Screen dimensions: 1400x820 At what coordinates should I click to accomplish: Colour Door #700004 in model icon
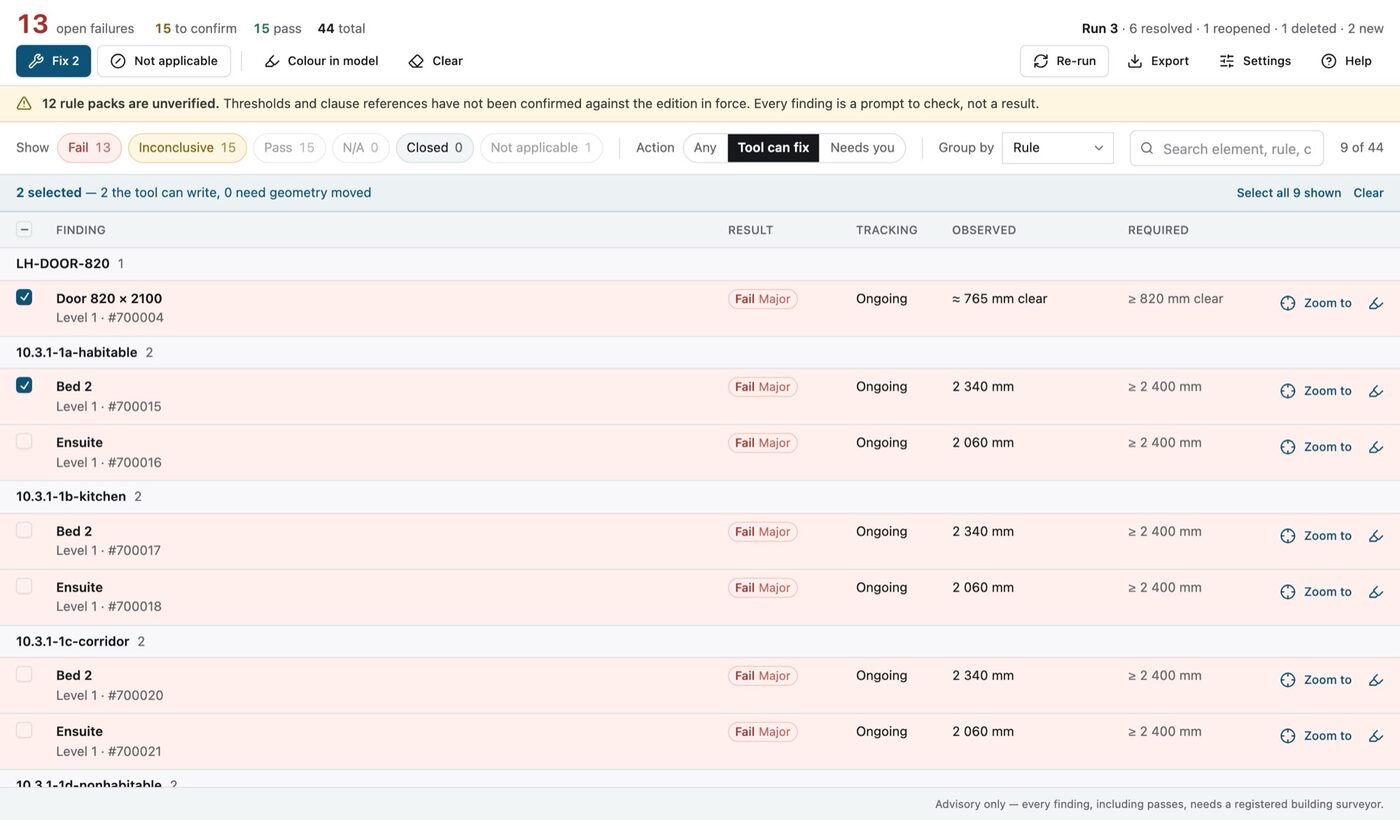(1376, 303)
